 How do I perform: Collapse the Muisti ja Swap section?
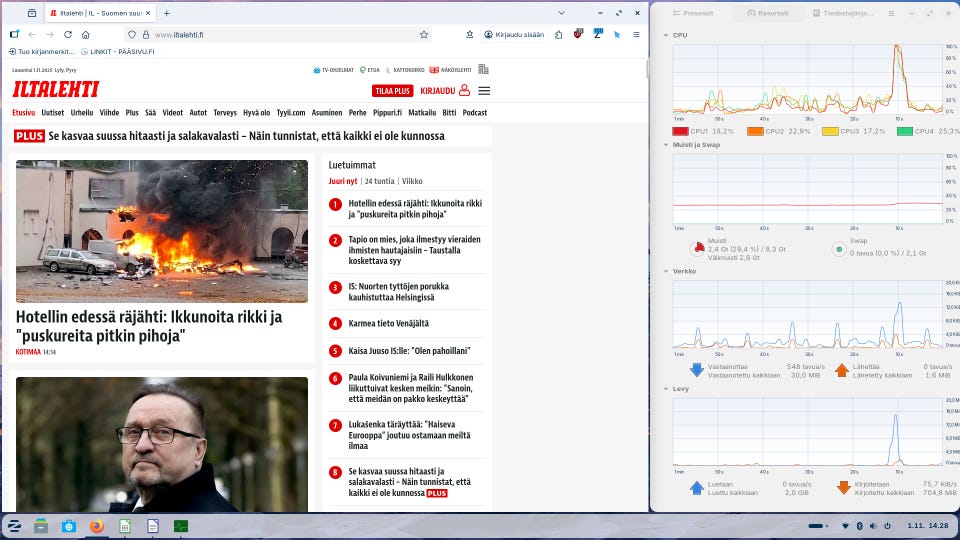[x=666, y=144]
